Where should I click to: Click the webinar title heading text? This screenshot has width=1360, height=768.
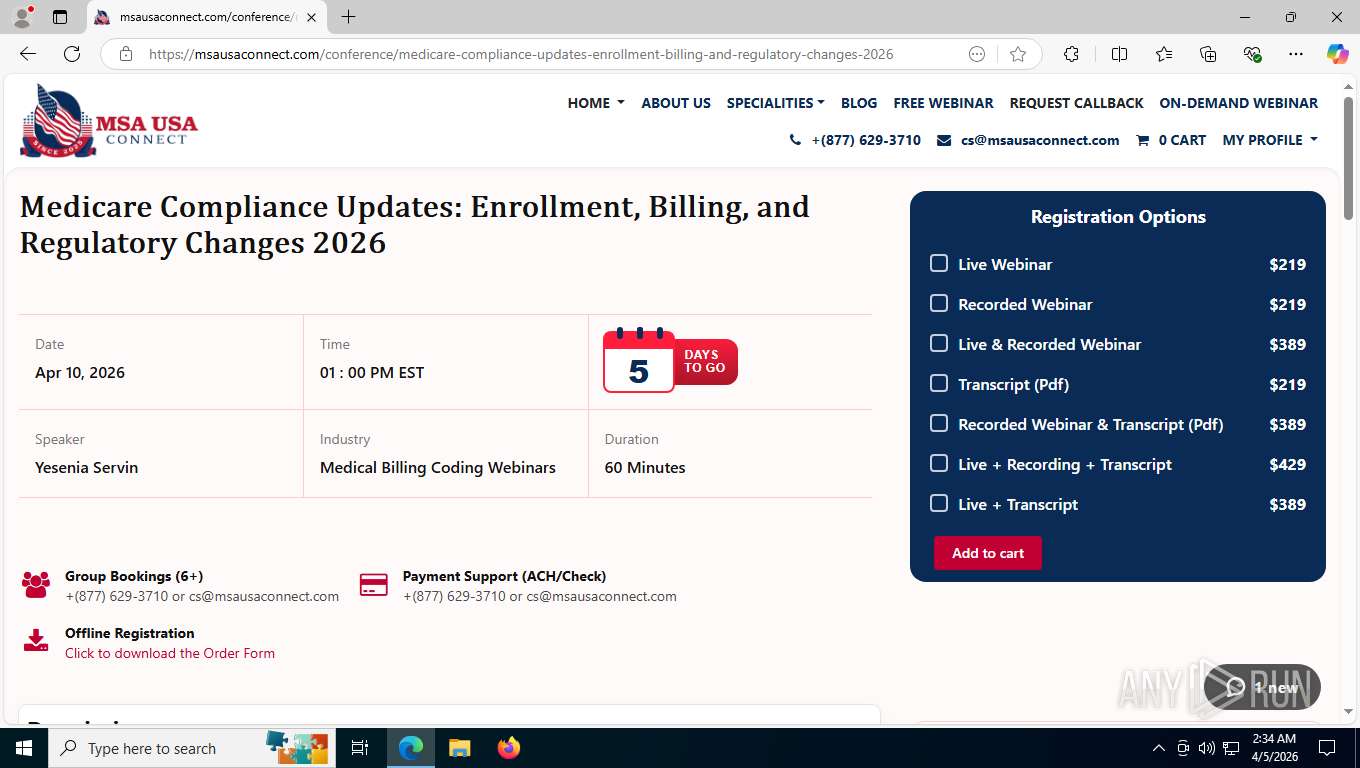(x=415, y=224)
